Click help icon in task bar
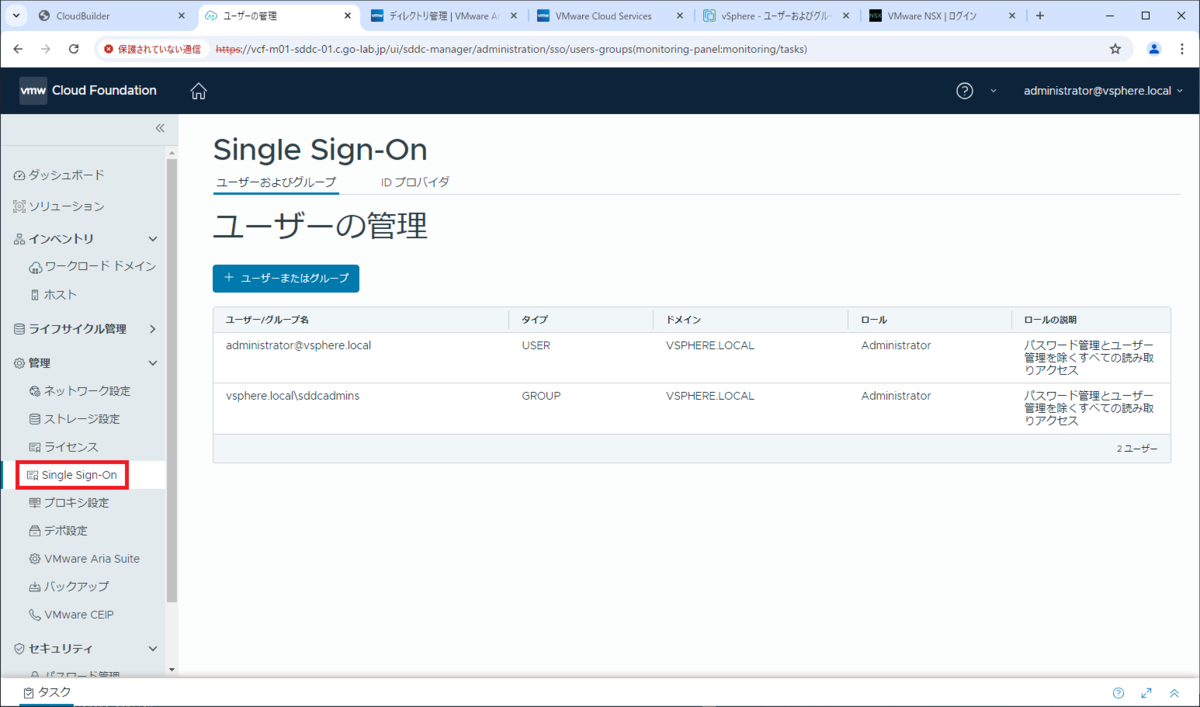Screen dimensions: 1200x707 (1118, 693)
